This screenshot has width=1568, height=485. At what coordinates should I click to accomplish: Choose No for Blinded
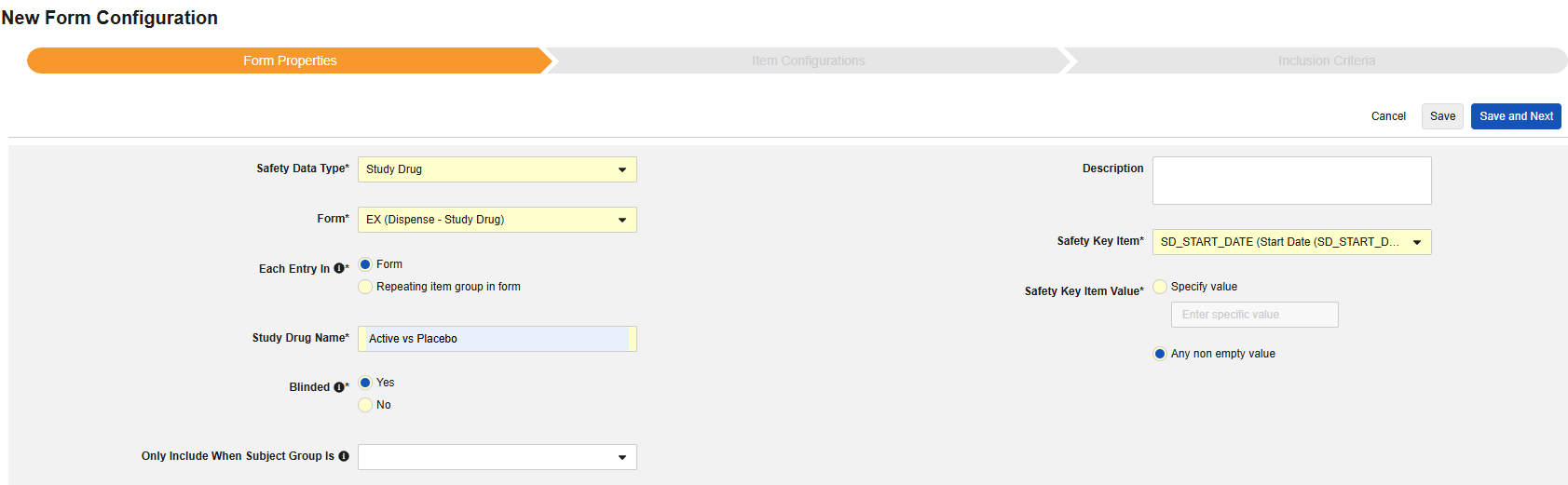coord(365,405)
